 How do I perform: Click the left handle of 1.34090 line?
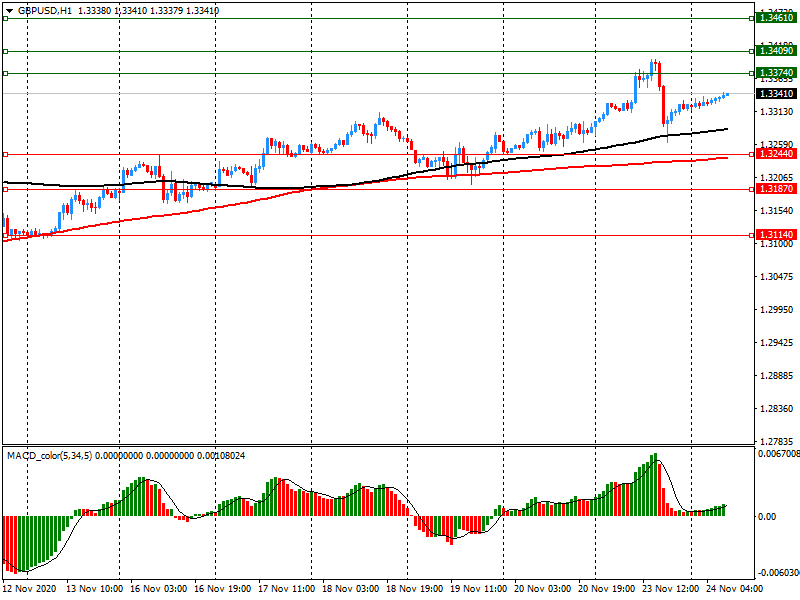point(5,50)
